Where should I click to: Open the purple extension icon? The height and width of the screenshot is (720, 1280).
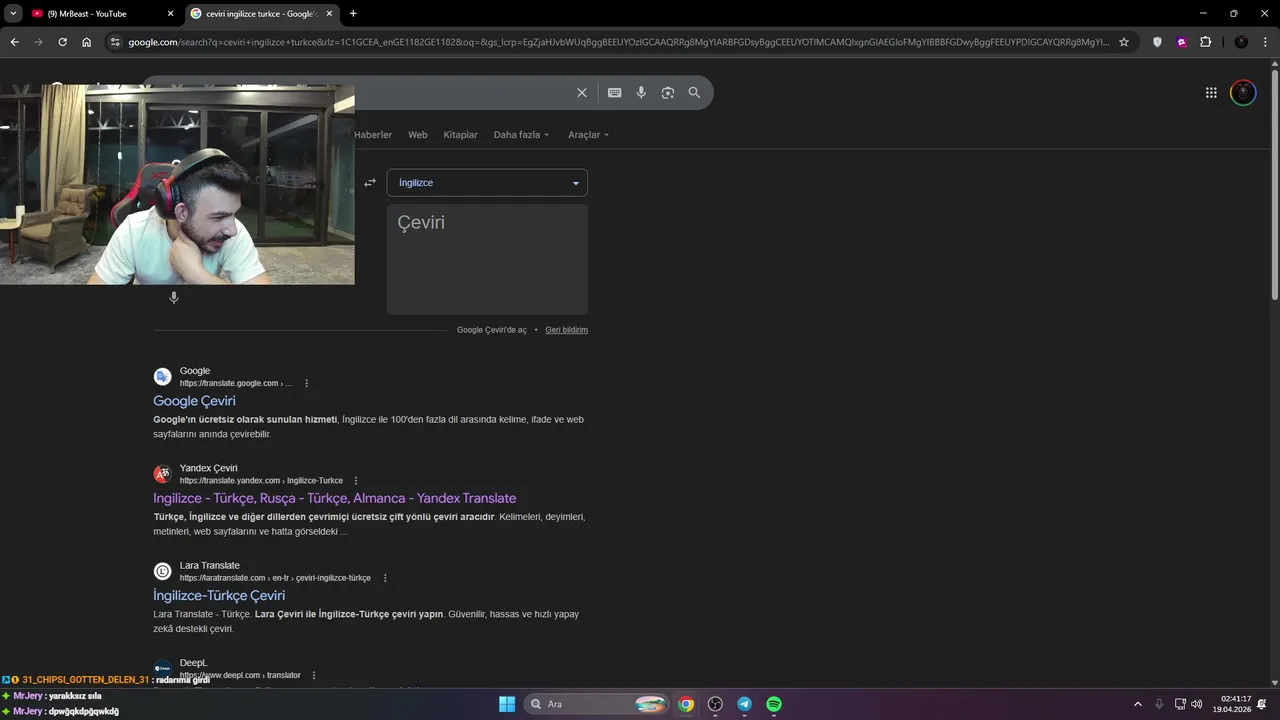[x=1181, y=42]
